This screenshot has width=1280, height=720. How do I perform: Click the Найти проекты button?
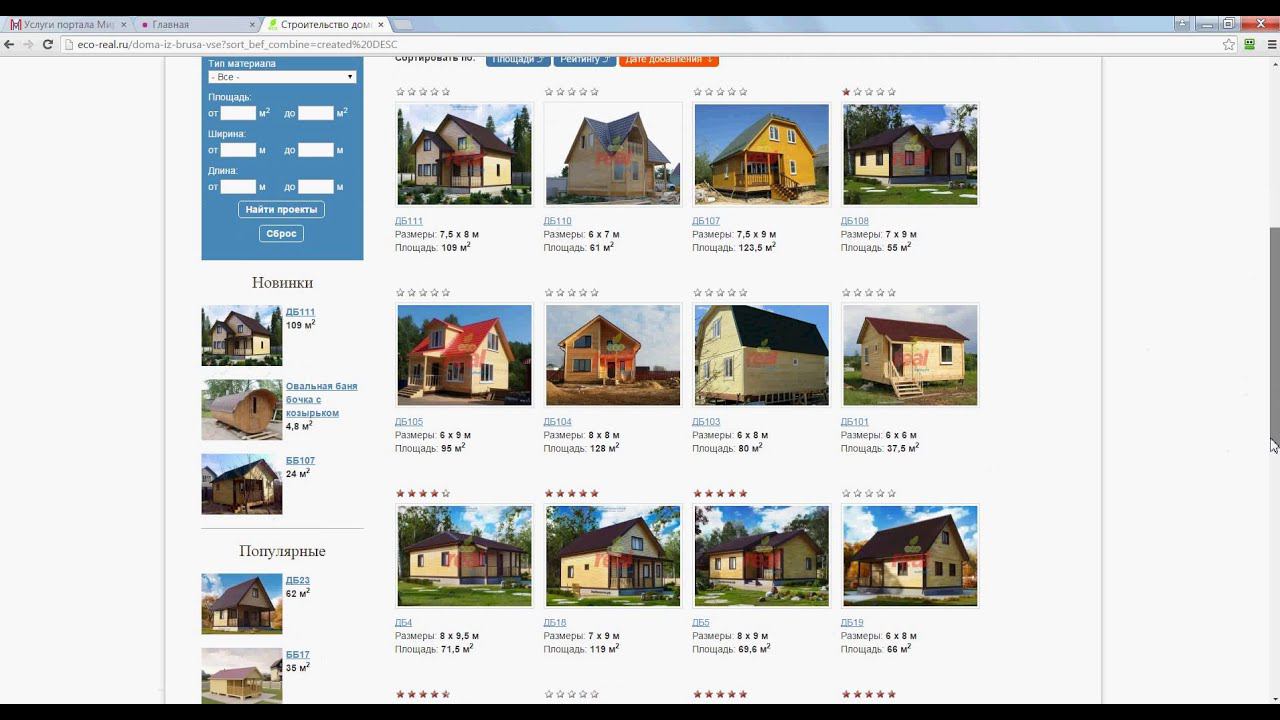(x=281, y=209)
